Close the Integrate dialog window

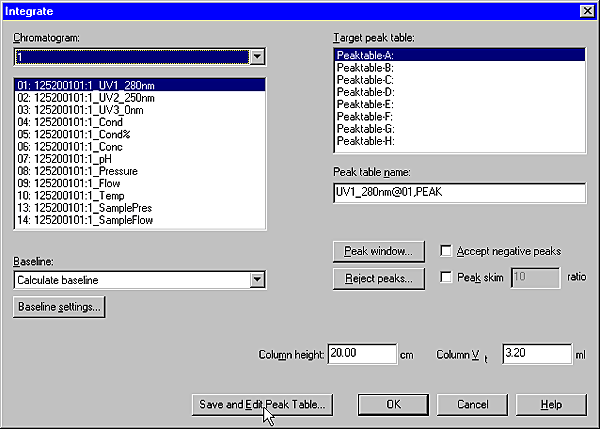click(586, 10)
